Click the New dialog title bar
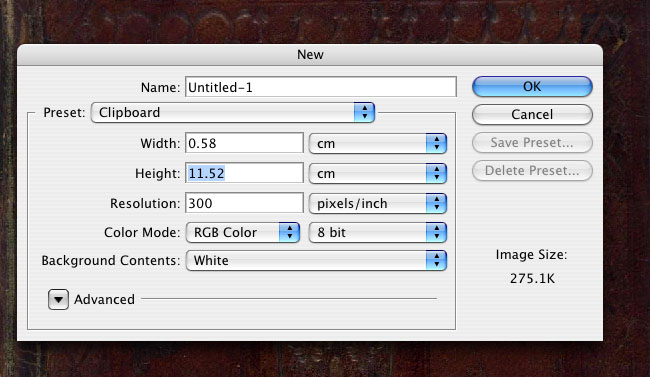The image size is (650, 377). coord(310,55)
